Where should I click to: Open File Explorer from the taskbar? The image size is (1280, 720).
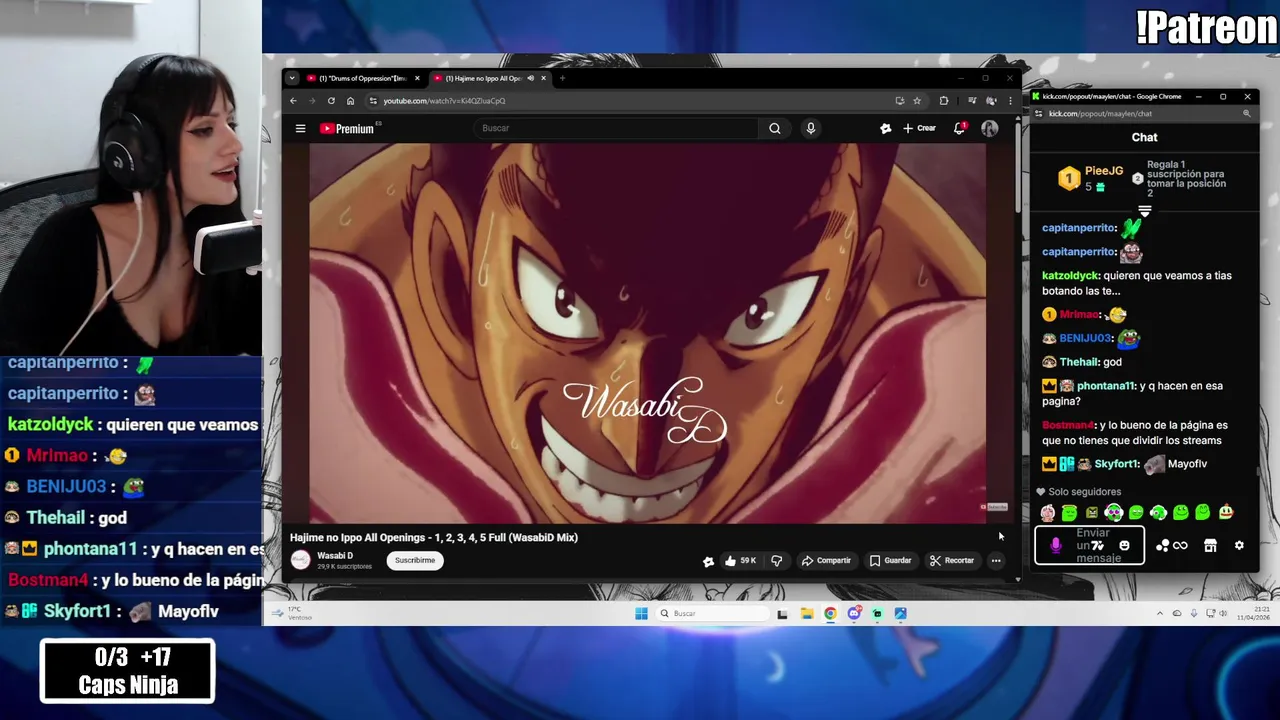tap(806, 613)
